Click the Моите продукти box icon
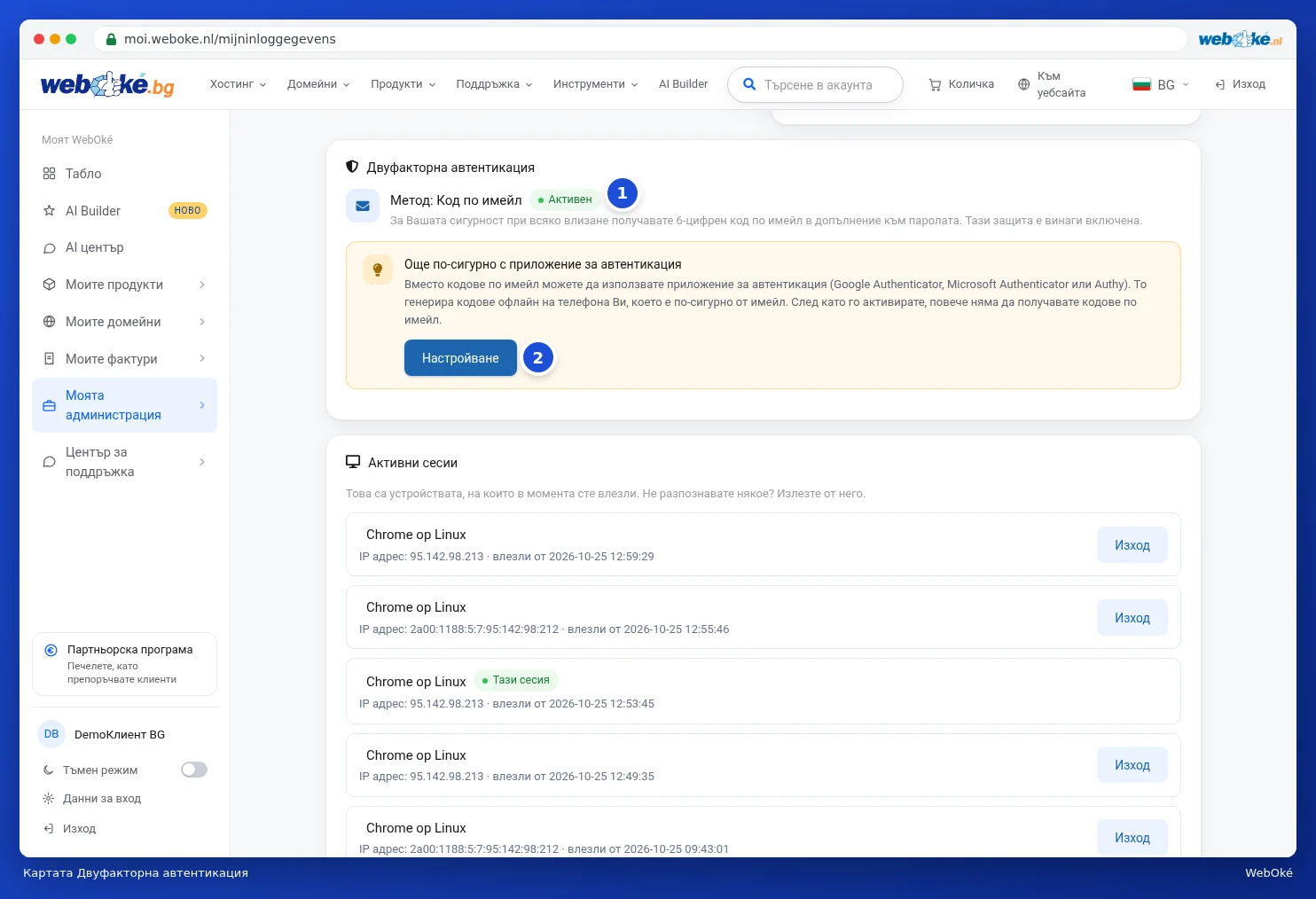1316x899 pixels. click(x=49, y=285)
